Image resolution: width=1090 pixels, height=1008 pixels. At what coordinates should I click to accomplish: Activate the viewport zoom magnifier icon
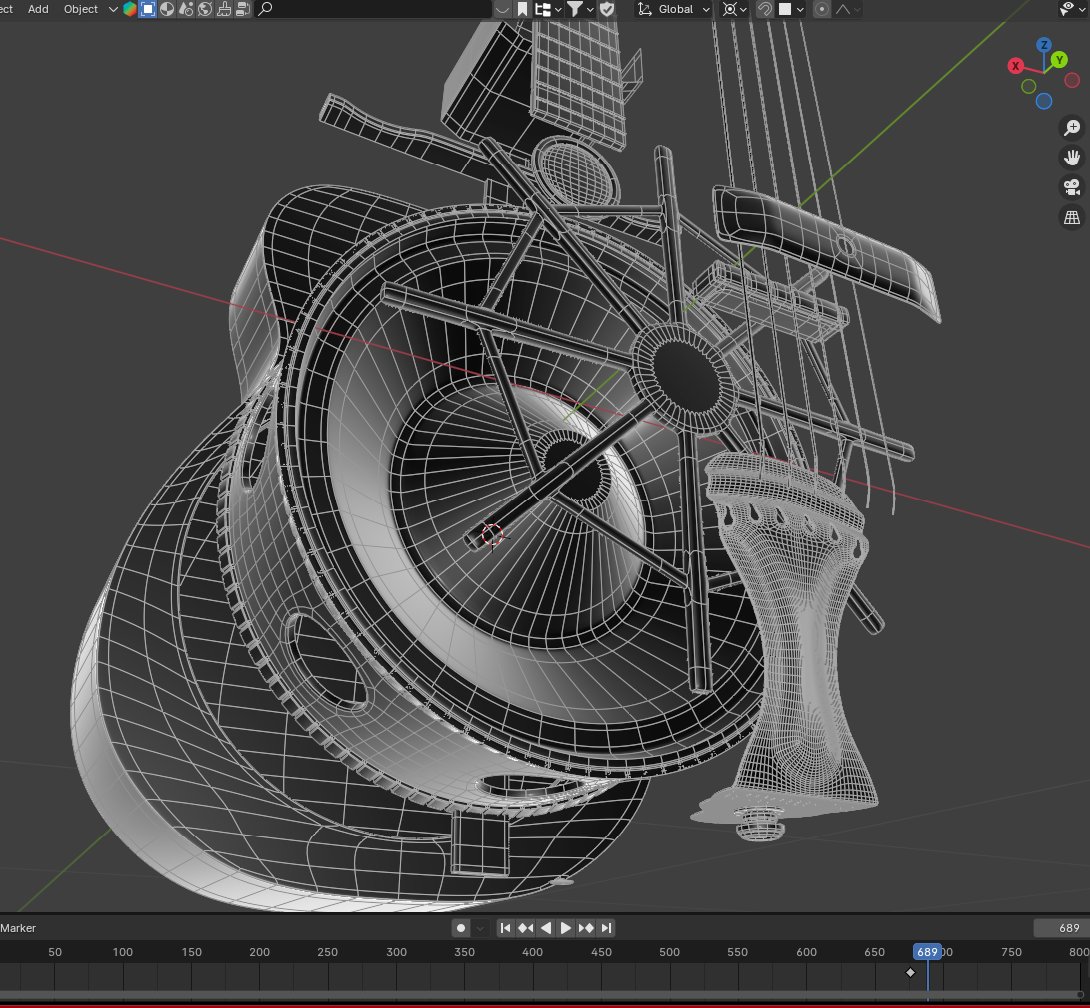pos(1071,127)
